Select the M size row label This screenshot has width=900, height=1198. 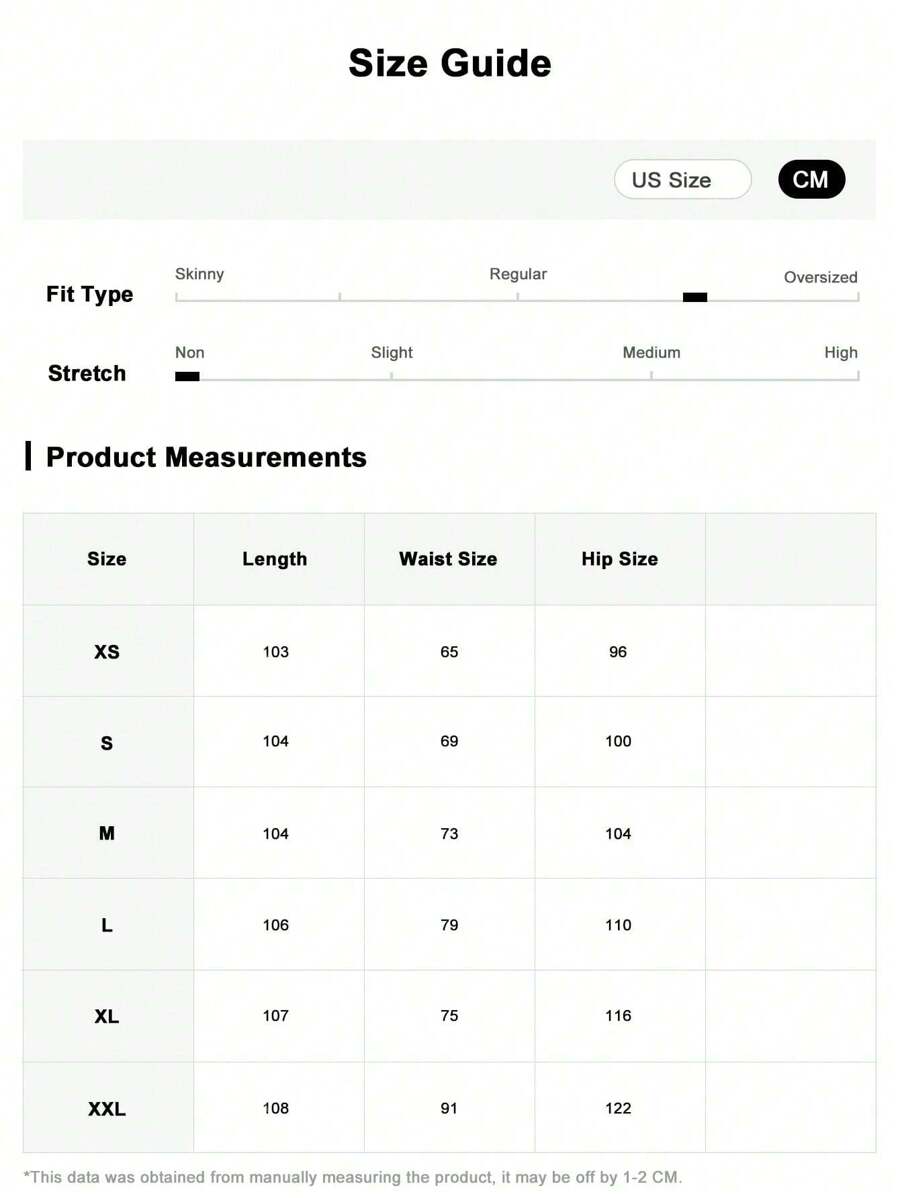coord(107,834)
